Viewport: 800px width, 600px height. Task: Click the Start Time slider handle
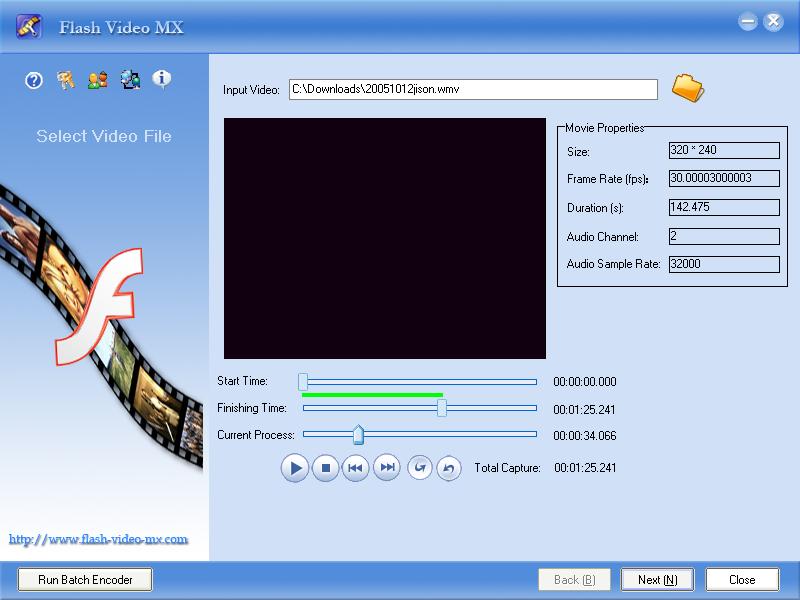point(303,381)
